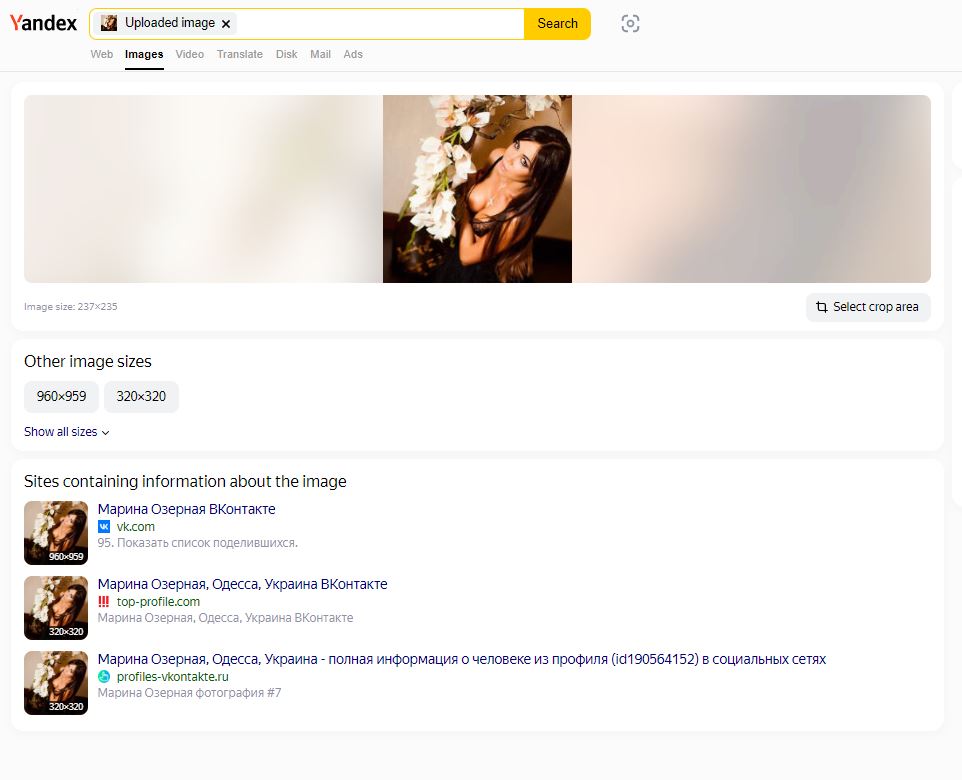Click the Yandex logo
This screenshot has height=780, width=962.
click(x=43, y=23)
